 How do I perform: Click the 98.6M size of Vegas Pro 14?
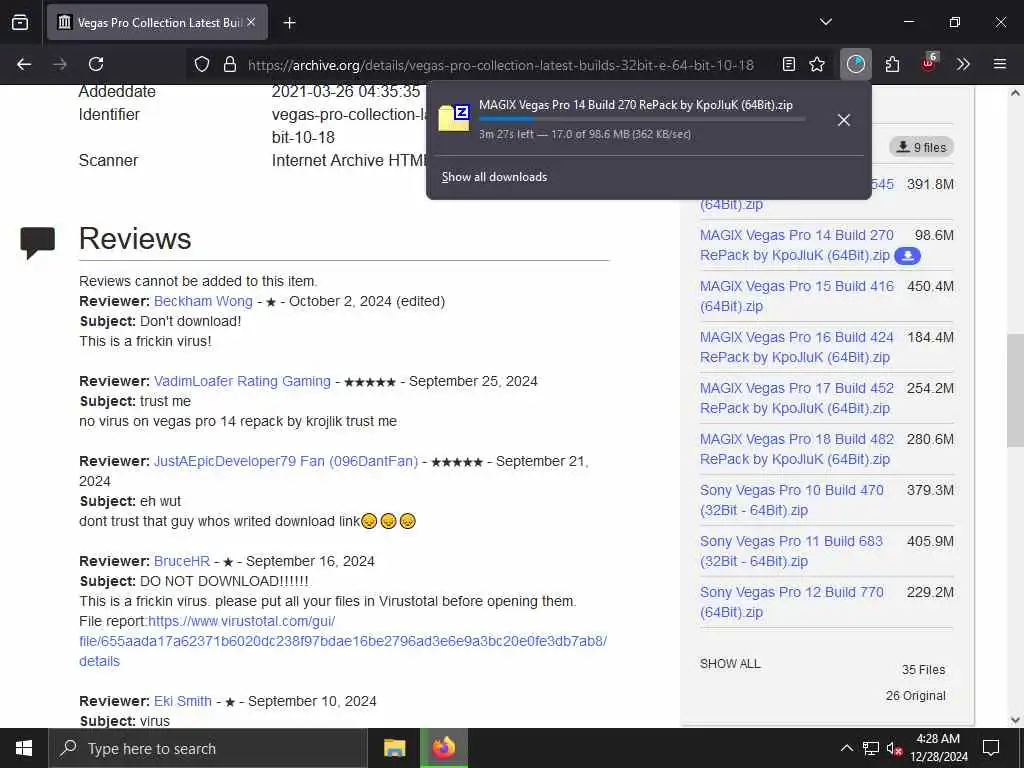(934, 235)
